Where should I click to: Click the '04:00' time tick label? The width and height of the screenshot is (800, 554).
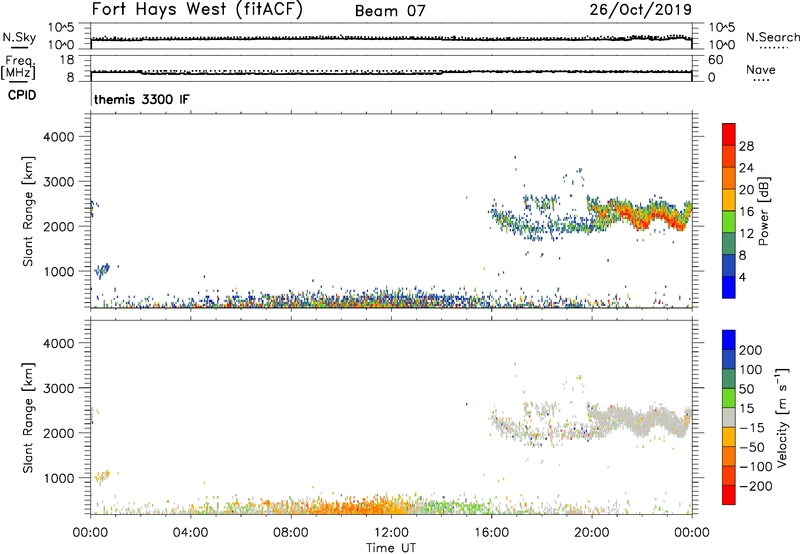pos(190,533)
